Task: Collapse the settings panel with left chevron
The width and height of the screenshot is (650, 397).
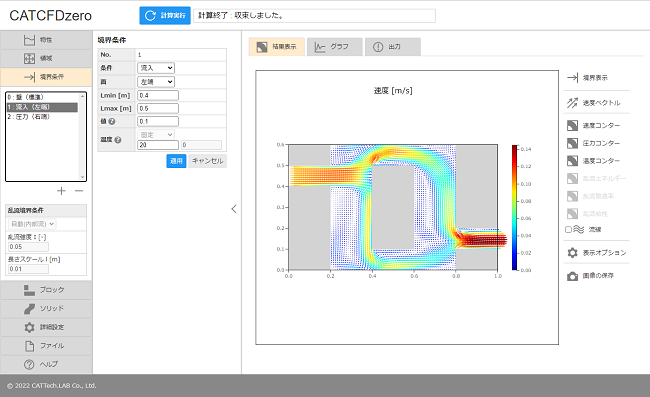Action: [x=234, y=209]
